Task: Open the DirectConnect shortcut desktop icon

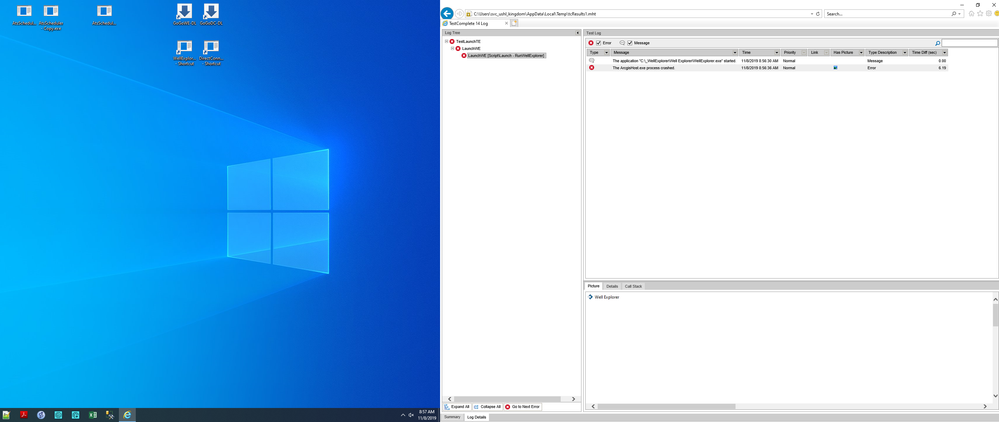Action: tap(211, 51)
